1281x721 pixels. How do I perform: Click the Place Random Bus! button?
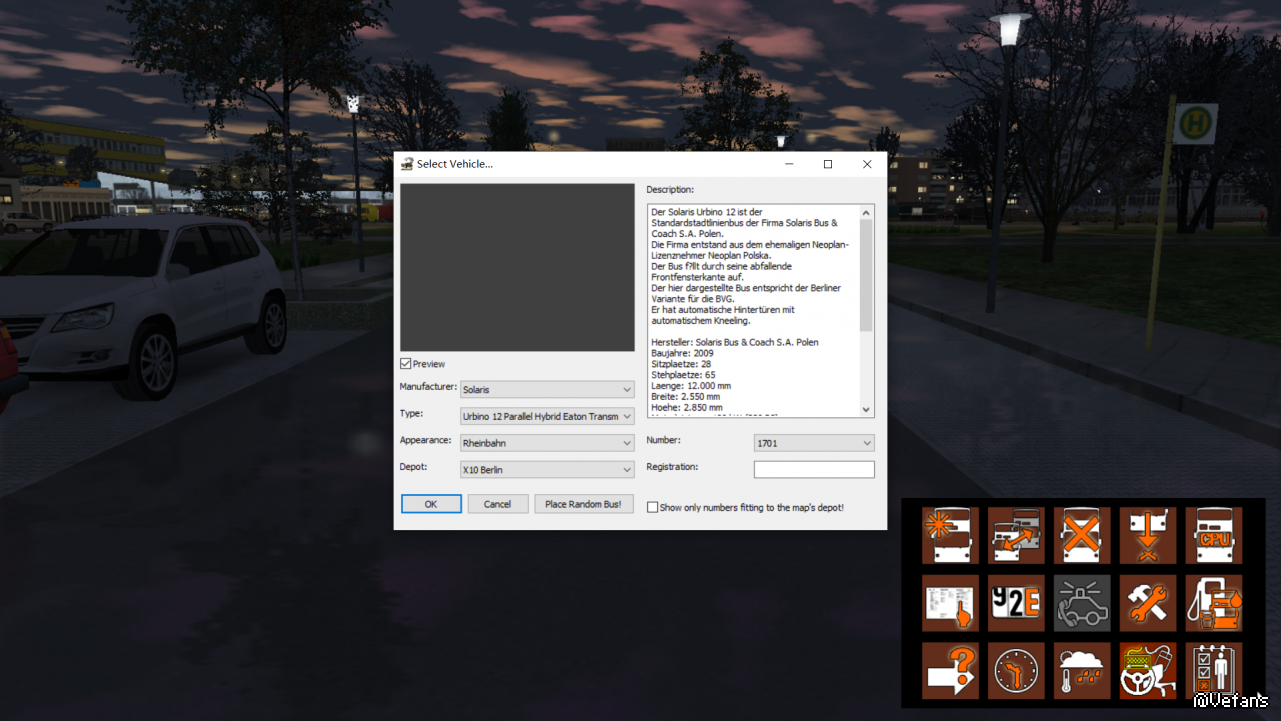(583, 504)
